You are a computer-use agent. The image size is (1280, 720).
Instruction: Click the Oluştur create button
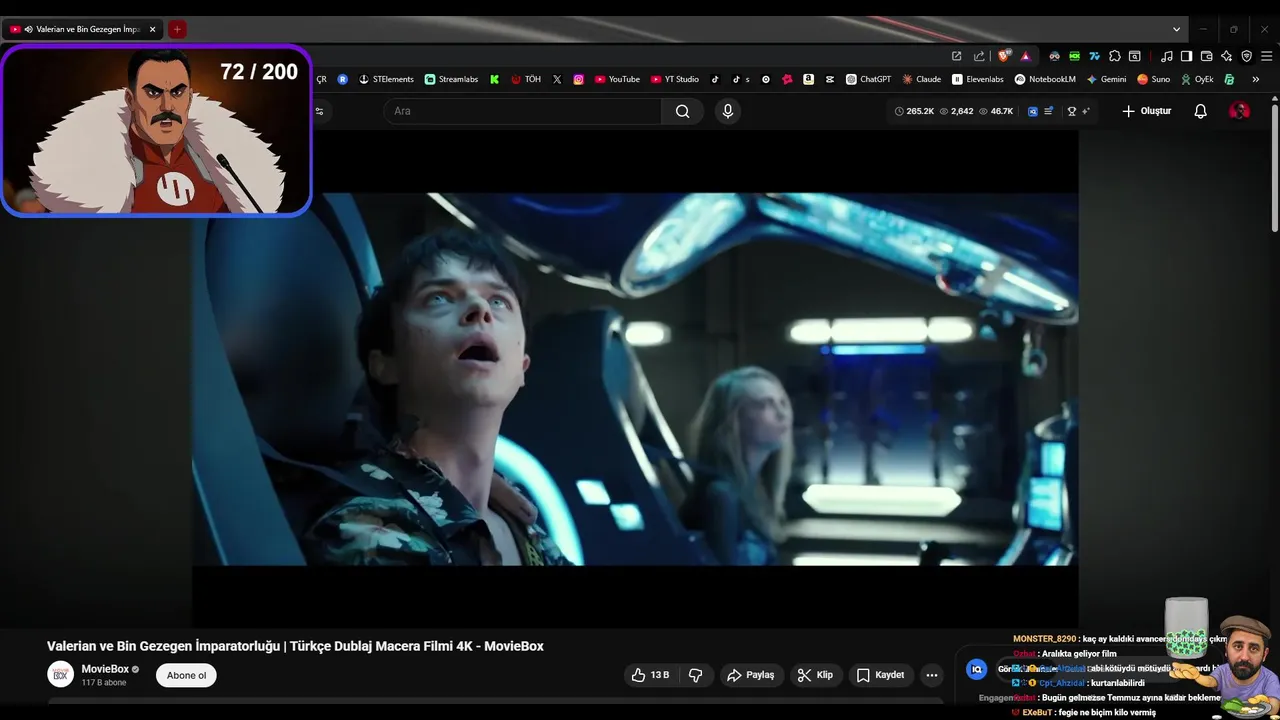[1146, 111]
